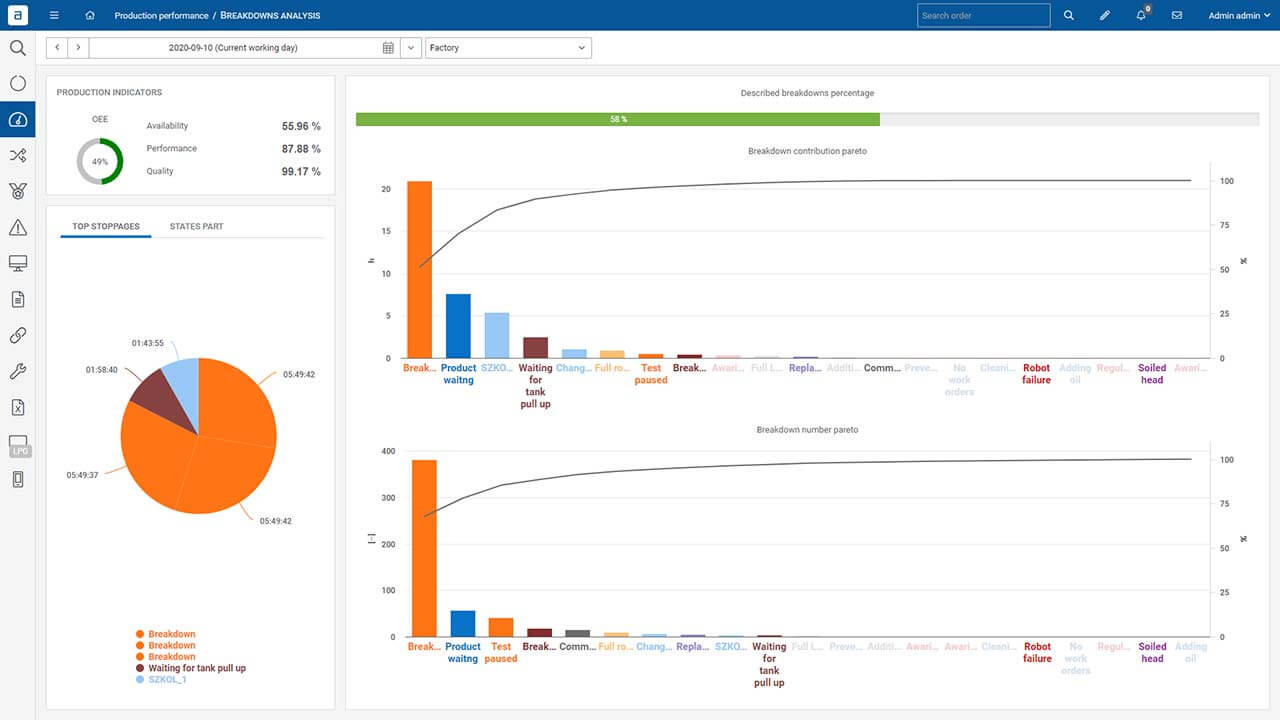Viewport: 1280px width, 720px height.
Task: Click the 58 % described breakdowns bar
Action: pos(618,119)
